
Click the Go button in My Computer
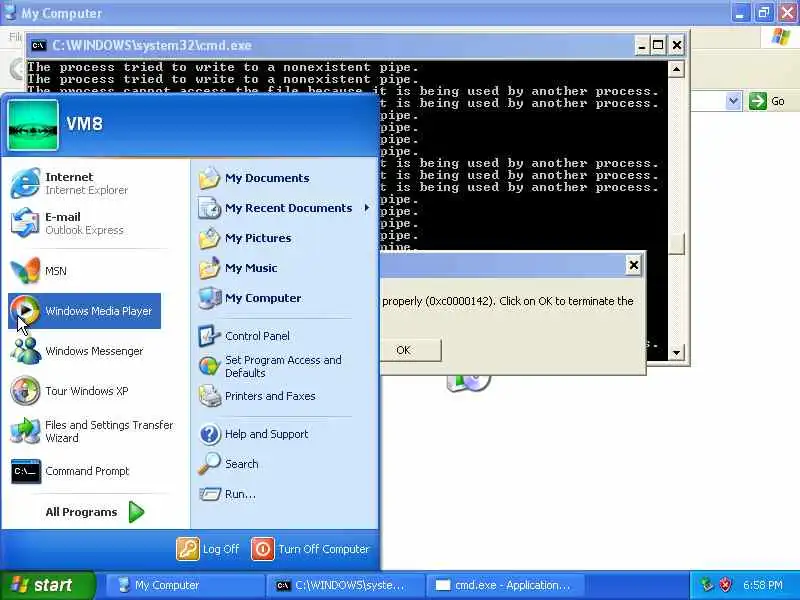coord(766,101)
